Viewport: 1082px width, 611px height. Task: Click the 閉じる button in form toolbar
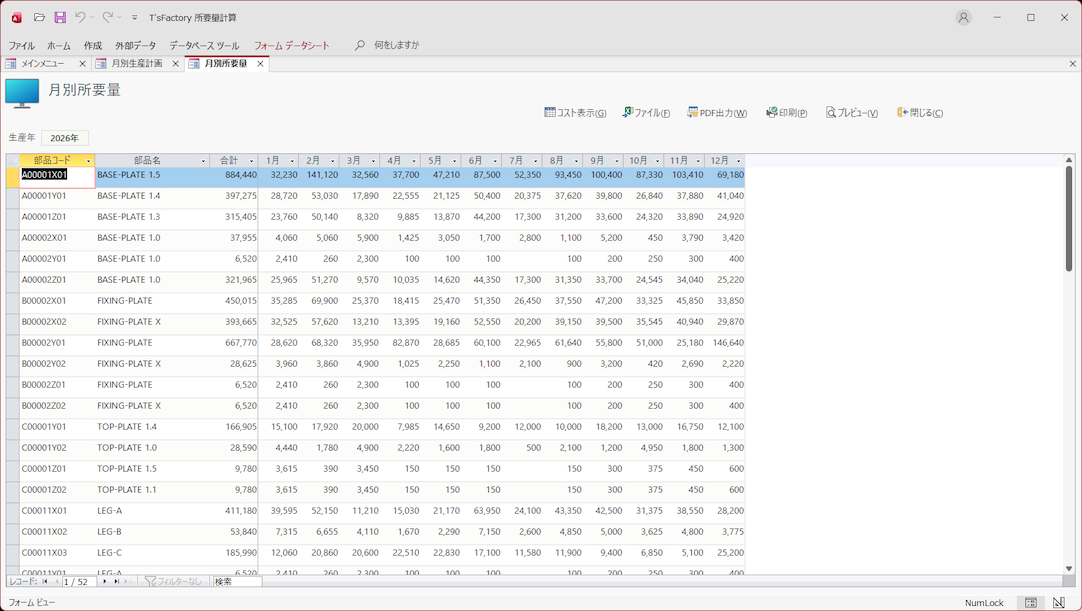(919, 113)
